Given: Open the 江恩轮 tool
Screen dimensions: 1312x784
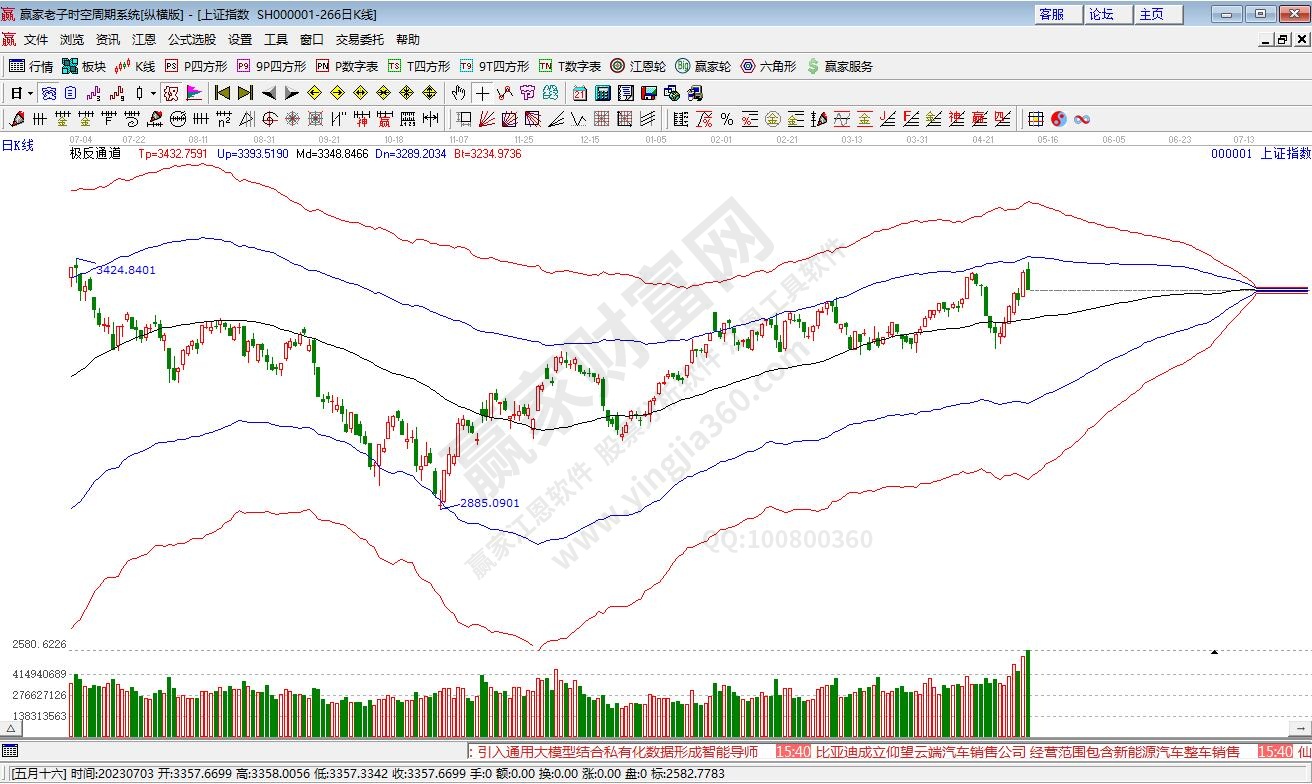Looking at the screenshot, I should coord(640,66).
